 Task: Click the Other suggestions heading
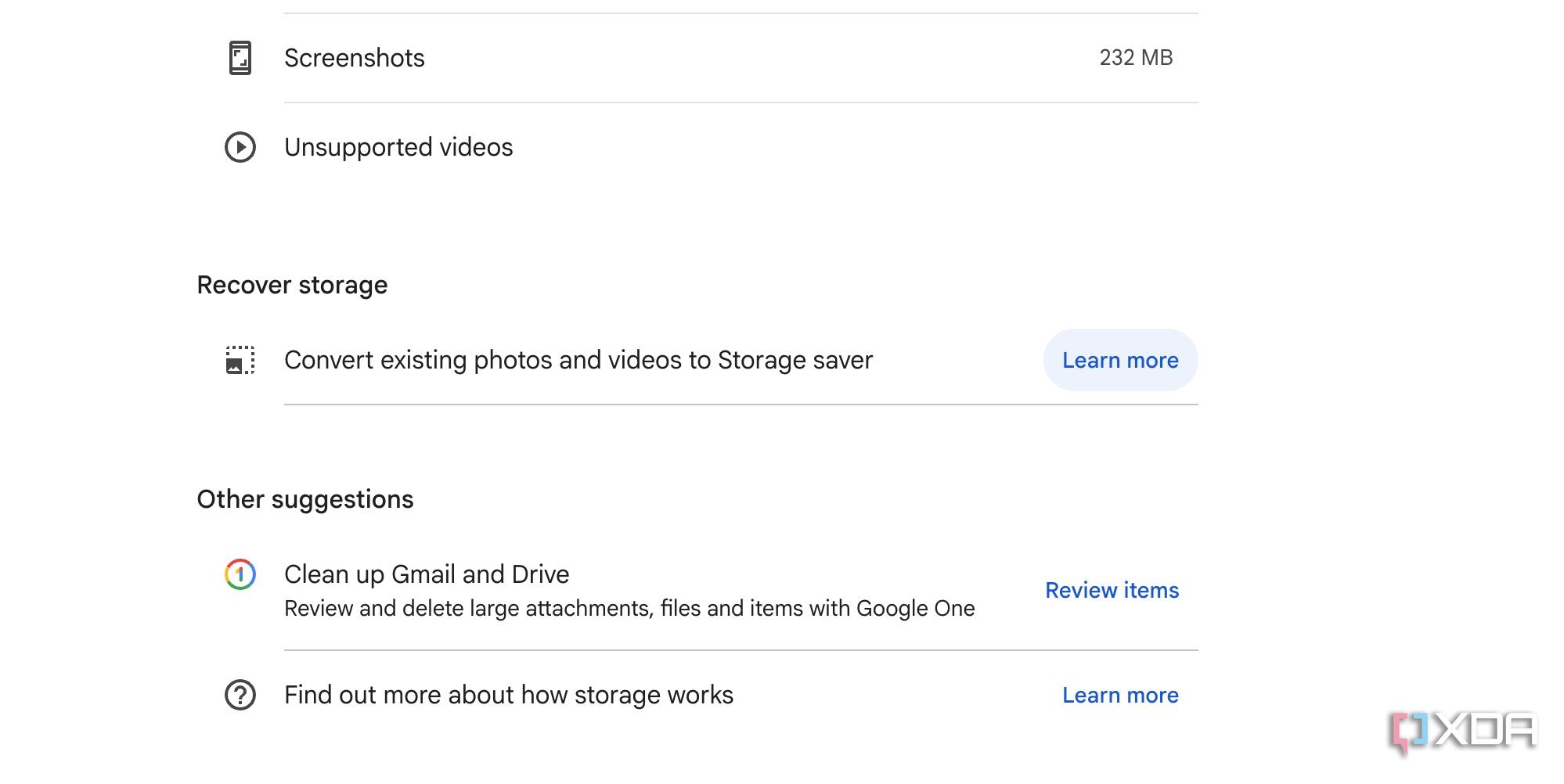[x=305, y=499]
